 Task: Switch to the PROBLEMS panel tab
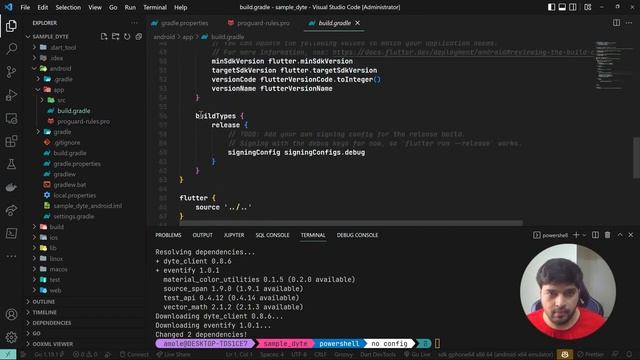[x=168, y=235]
